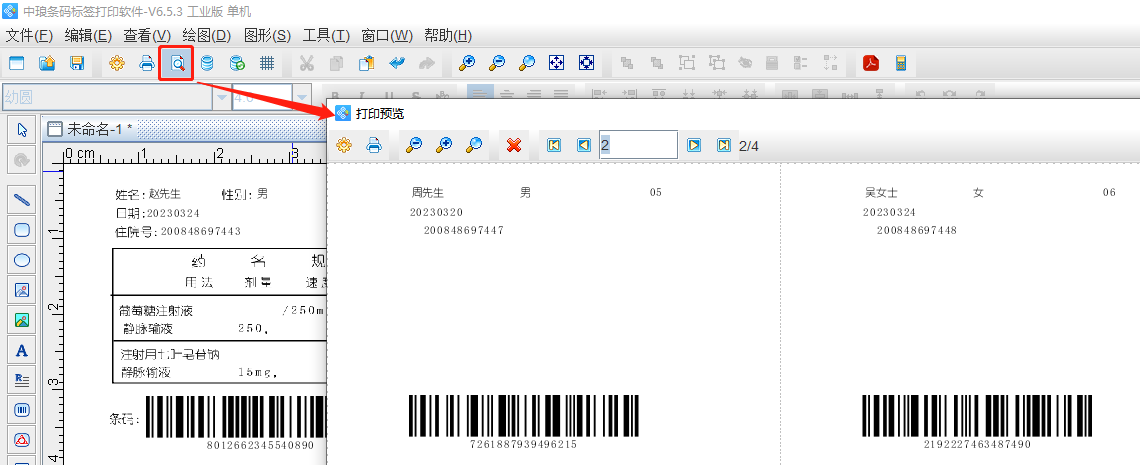Select the text tool marked A

[x=21, y=351]
